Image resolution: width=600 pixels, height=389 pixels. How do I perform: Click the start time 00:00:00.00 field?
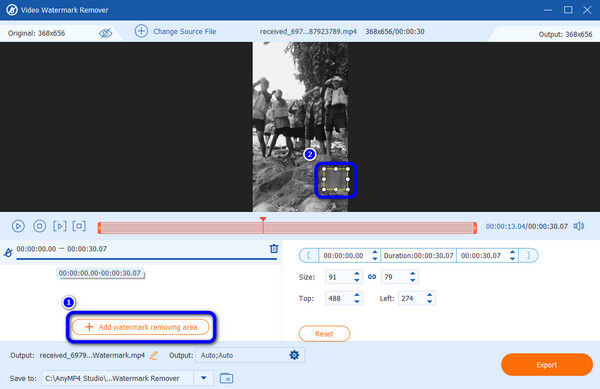point(344,256)
